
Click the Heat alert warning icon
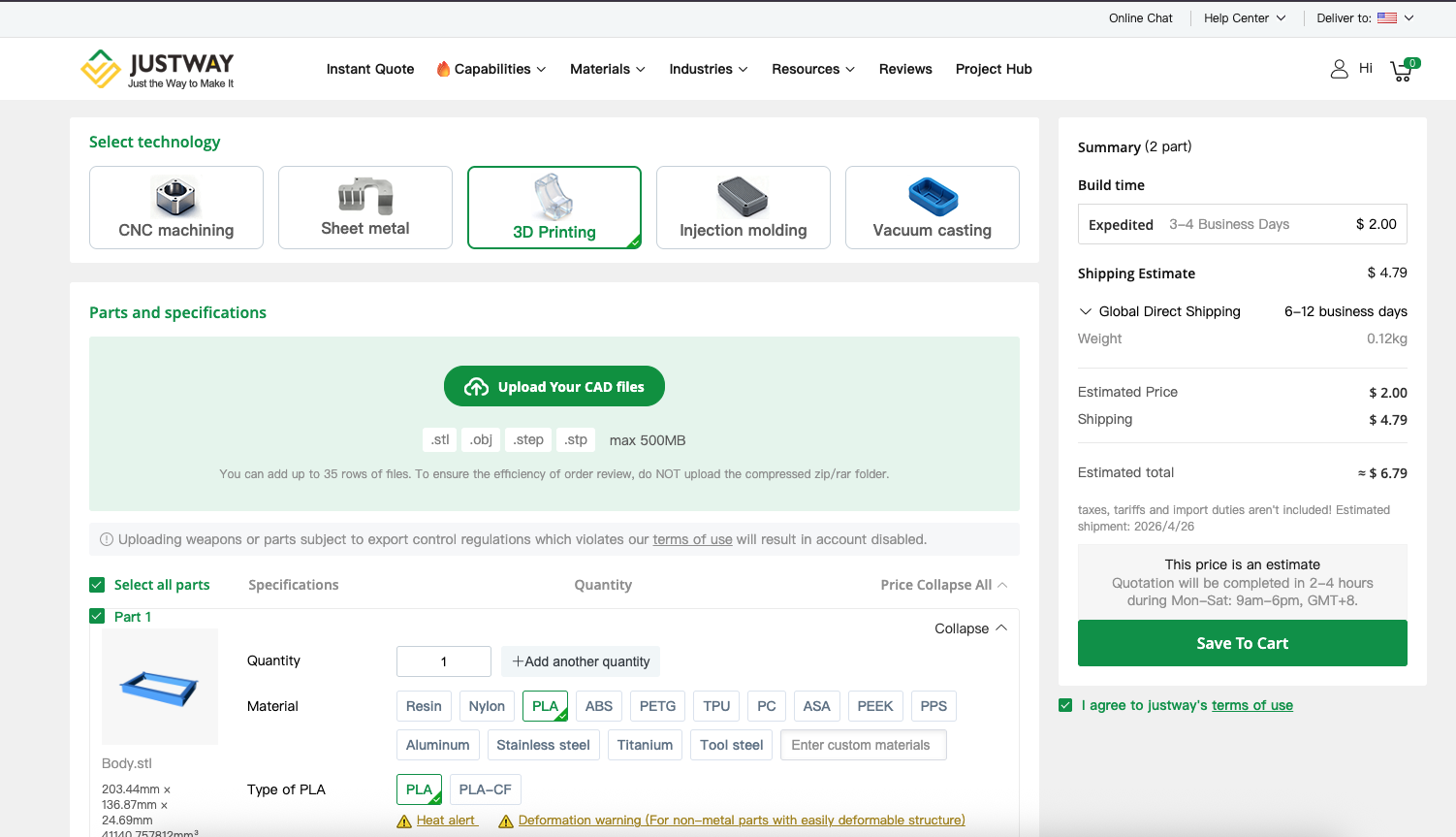(x=404, y=821)
